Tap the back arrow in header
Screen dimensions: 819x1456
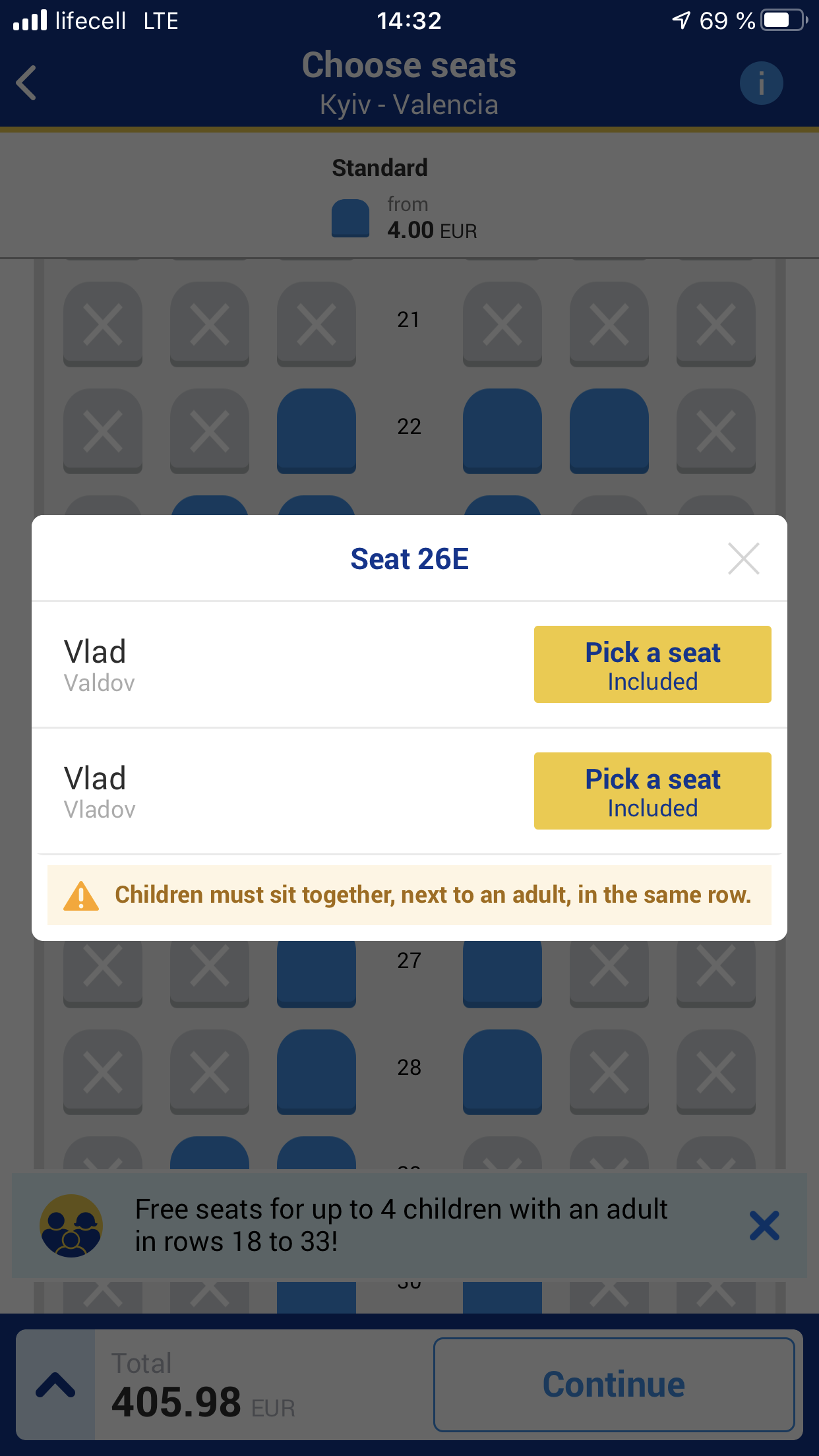(x=26, y=83)
